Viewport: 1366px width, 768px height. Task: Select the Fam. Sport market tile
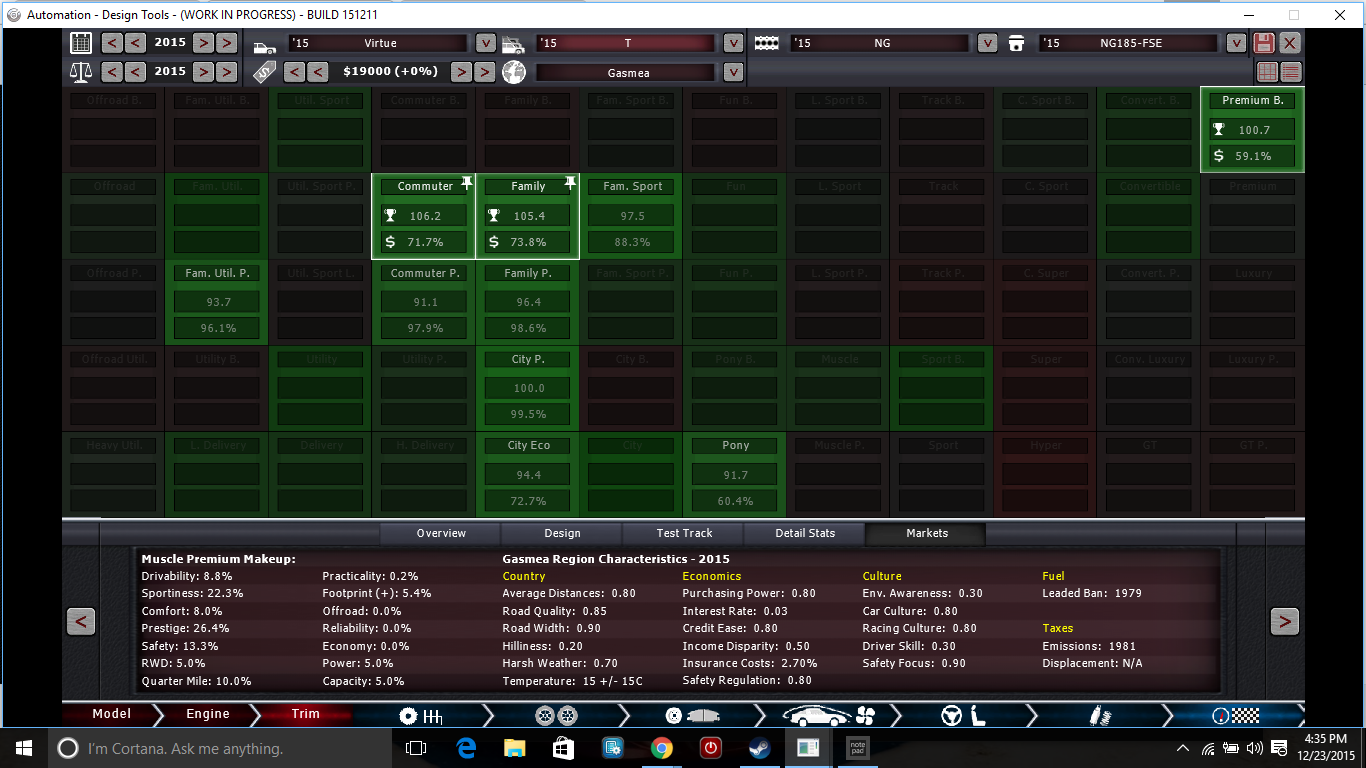(x=632, y=216)
